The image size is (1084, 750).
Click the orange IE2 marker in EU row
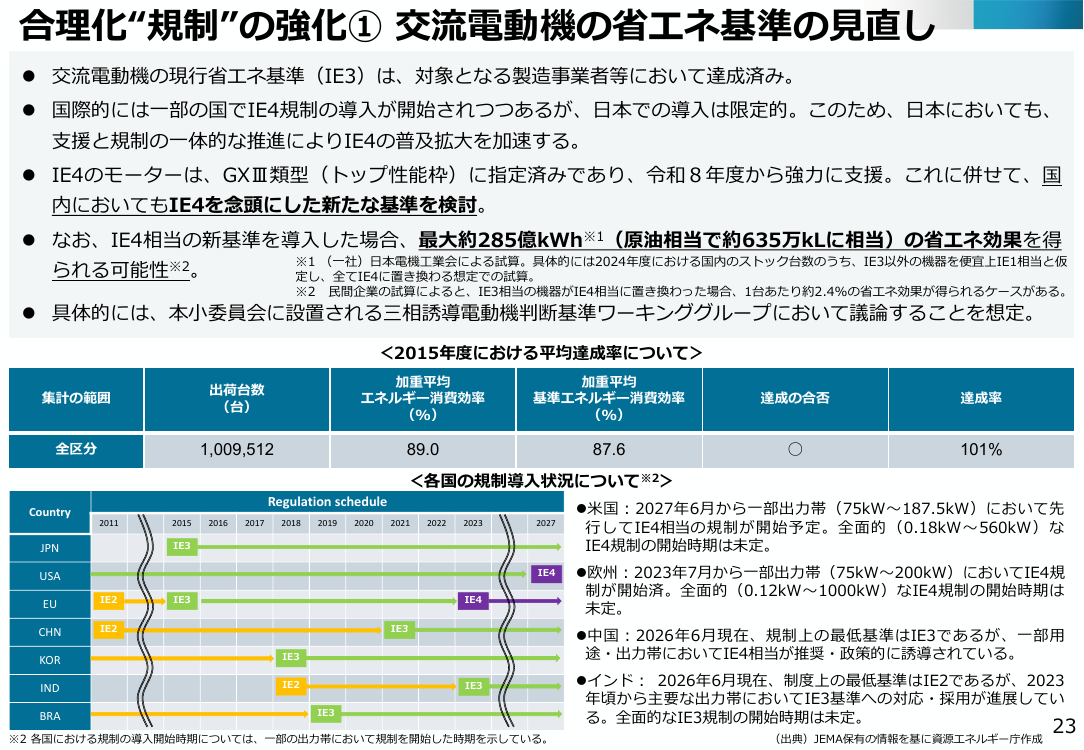click(109, 600)
